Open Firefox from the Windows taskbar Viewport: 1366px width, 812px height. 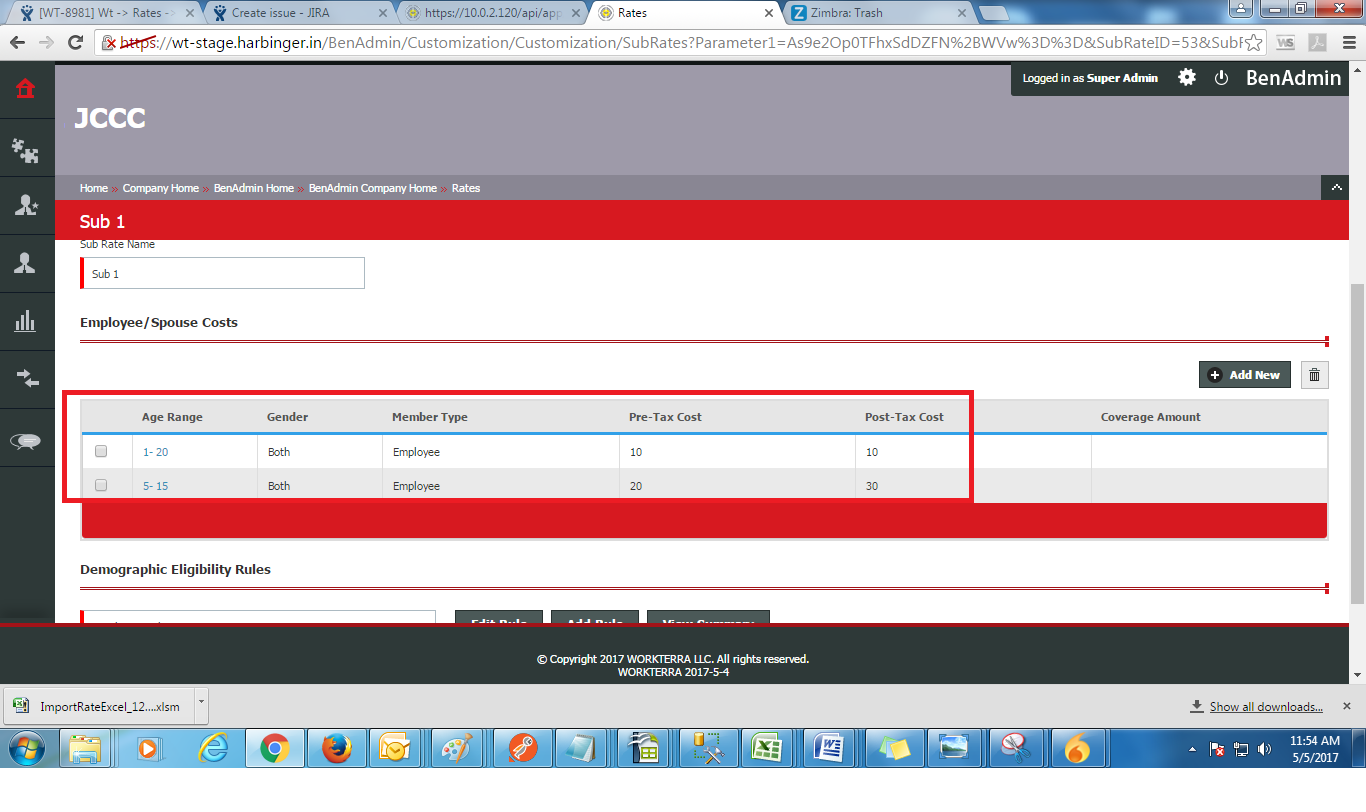337,748
